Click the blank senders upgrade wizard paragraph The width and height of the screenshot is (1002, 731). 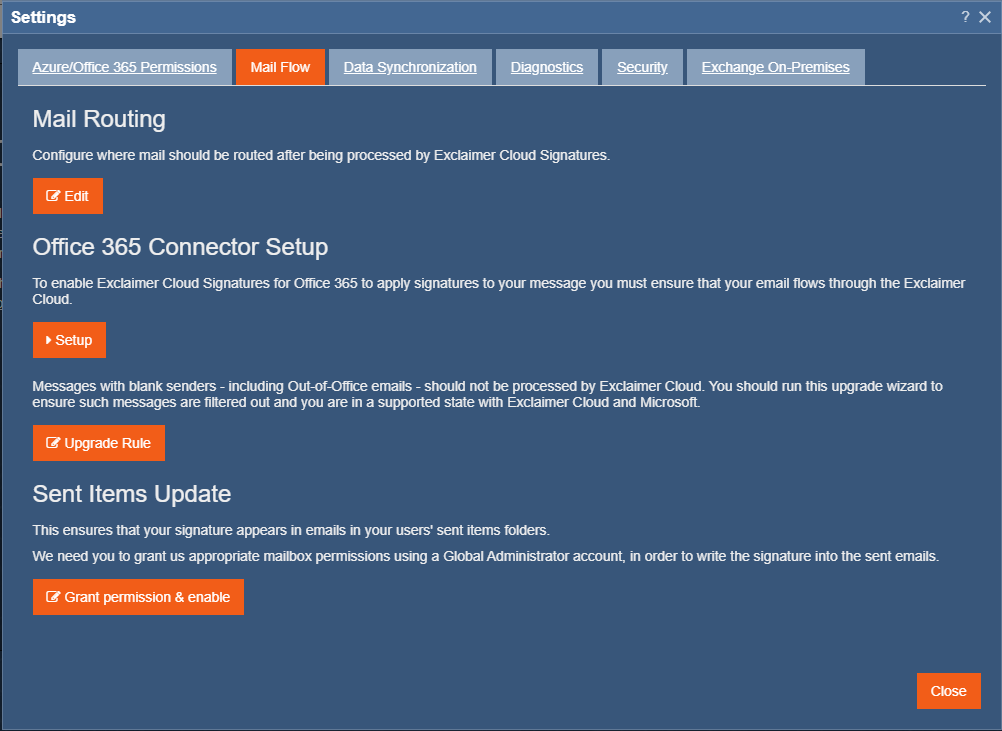click(487, 394)
